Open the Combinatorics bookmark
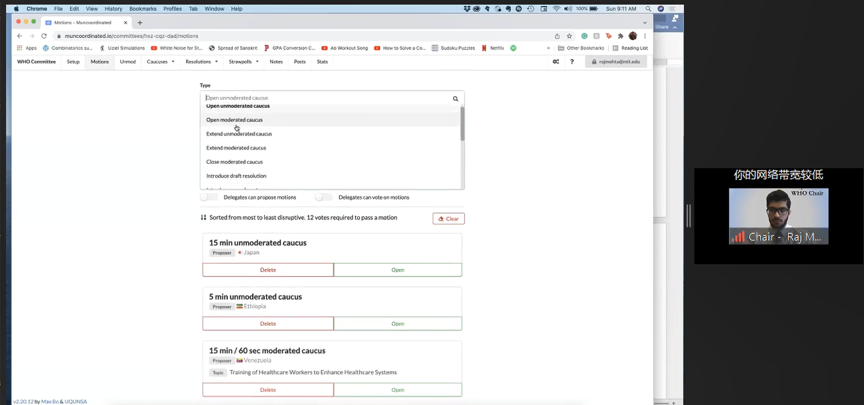 point(67,48)
